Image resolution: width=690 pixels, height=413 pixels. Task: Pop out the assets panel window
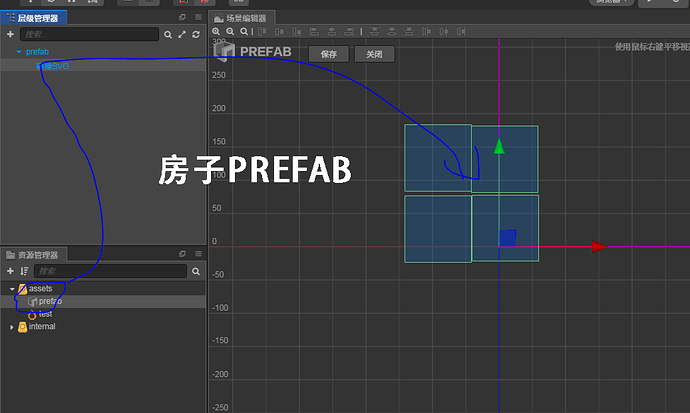coord(182,254)
